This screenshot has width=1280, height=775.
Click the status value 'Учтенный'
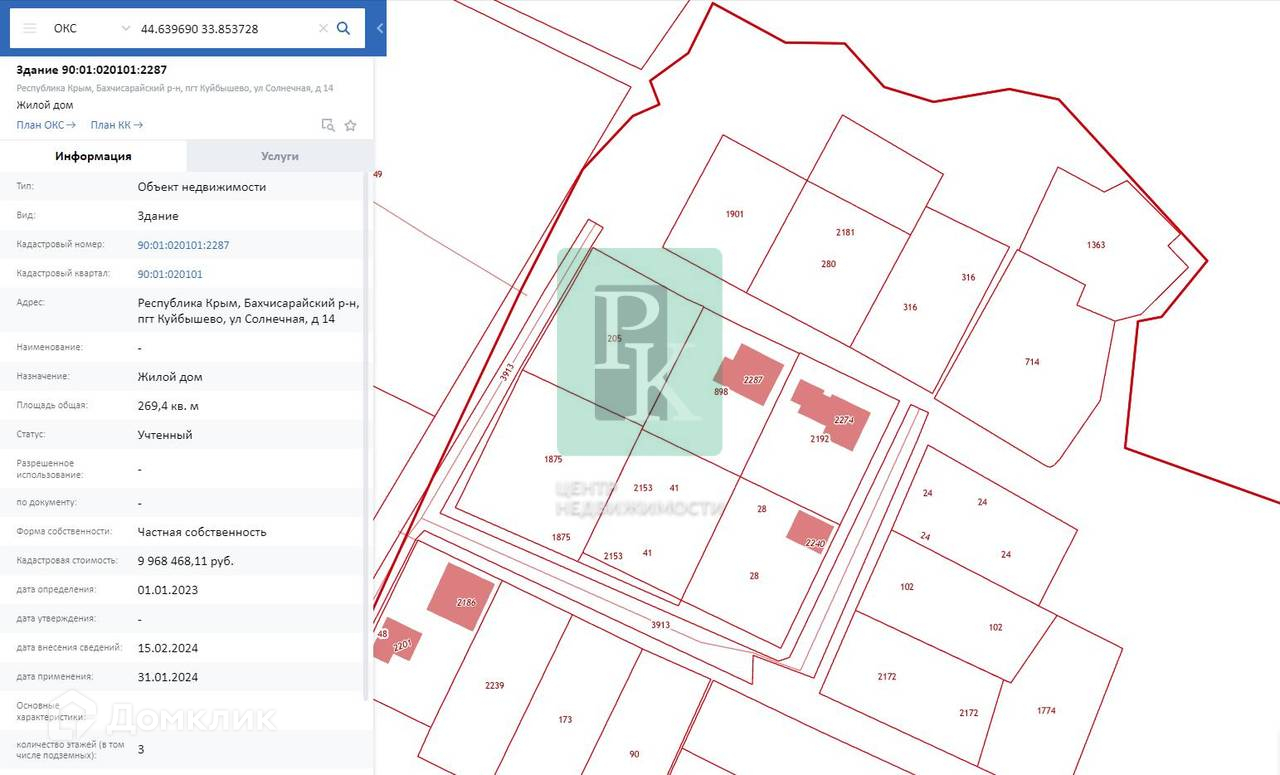point(165,435)
